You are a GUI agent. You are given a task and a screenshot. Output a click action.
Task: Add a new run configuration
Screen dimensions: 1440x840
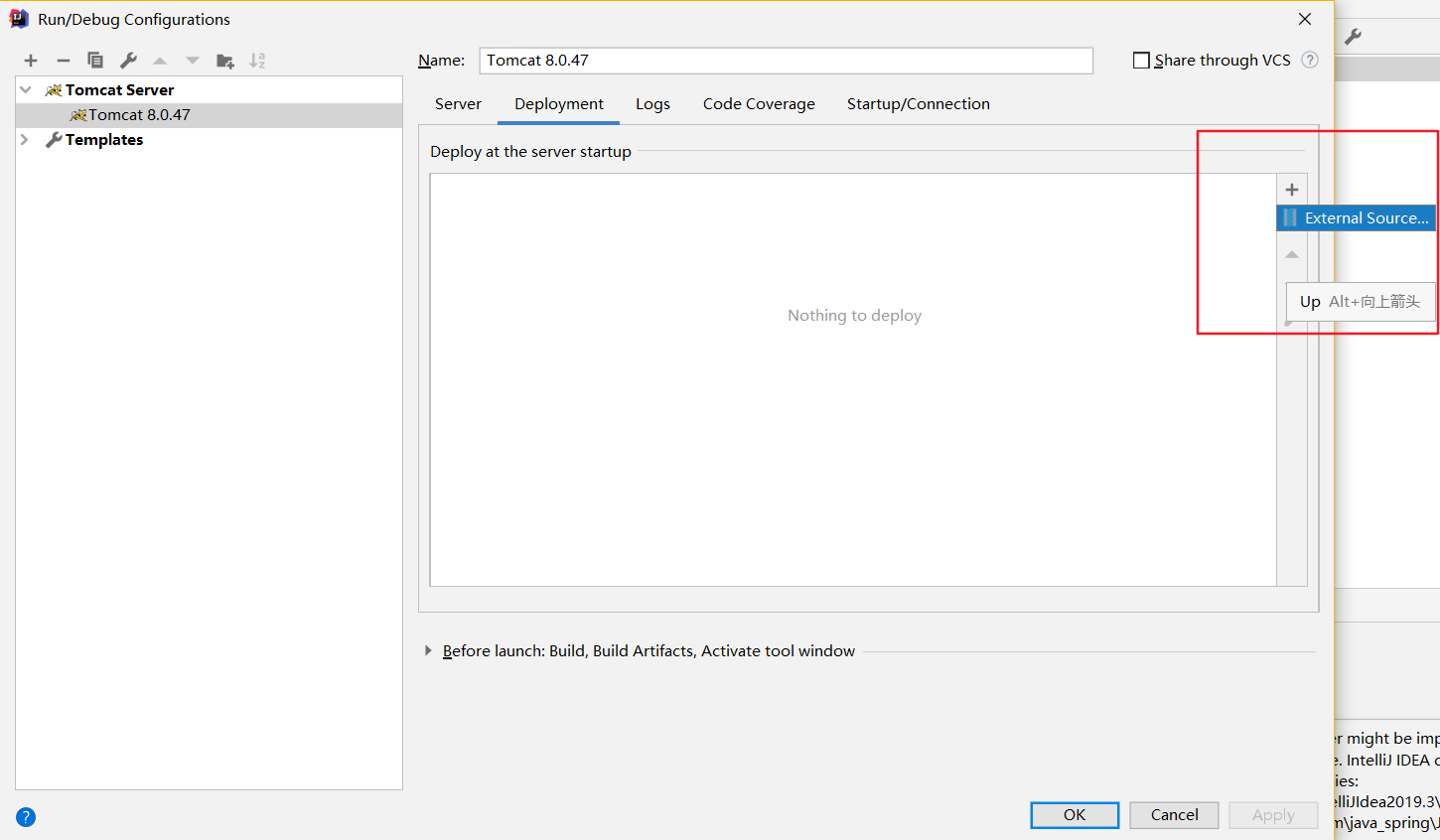pos(31,61)
